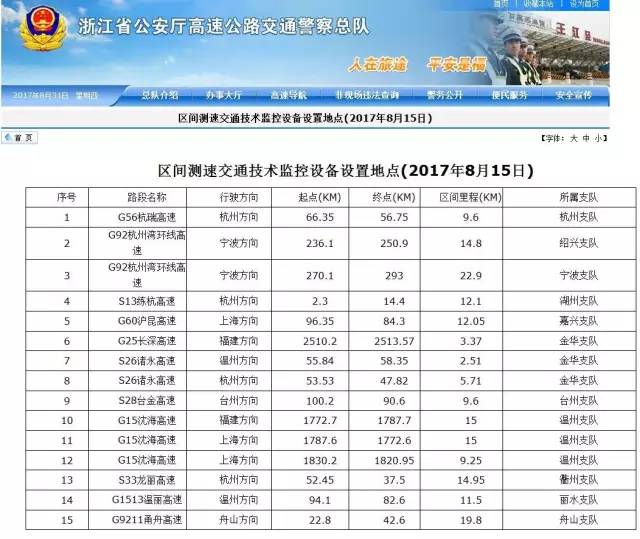
Task: Open the 办事大厅 menu
Action: click(224, 95)
